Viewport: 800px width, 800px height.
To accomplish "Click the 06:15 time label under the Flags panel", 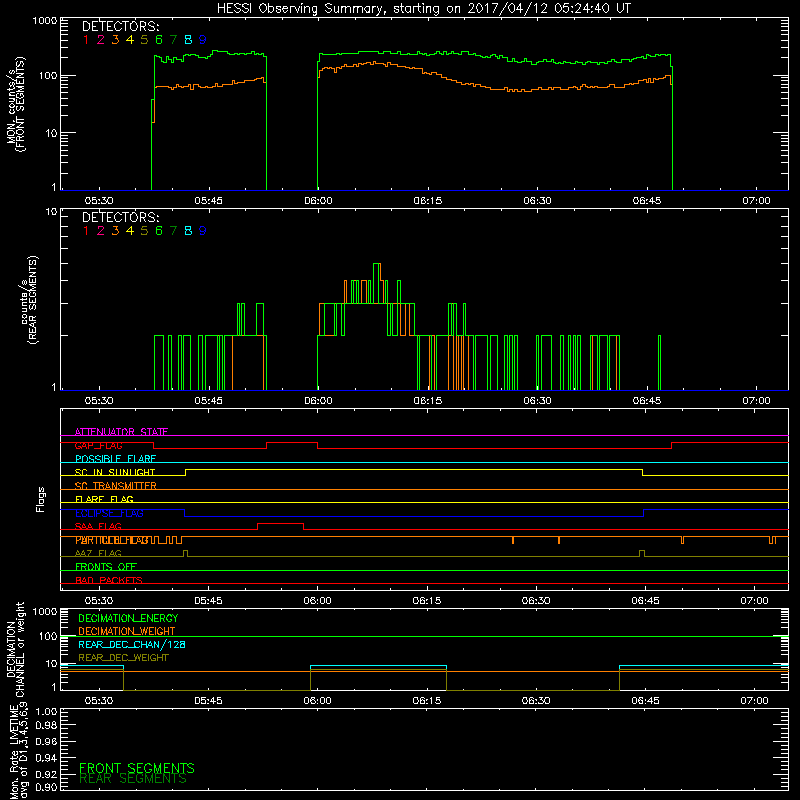I will 427,601.
